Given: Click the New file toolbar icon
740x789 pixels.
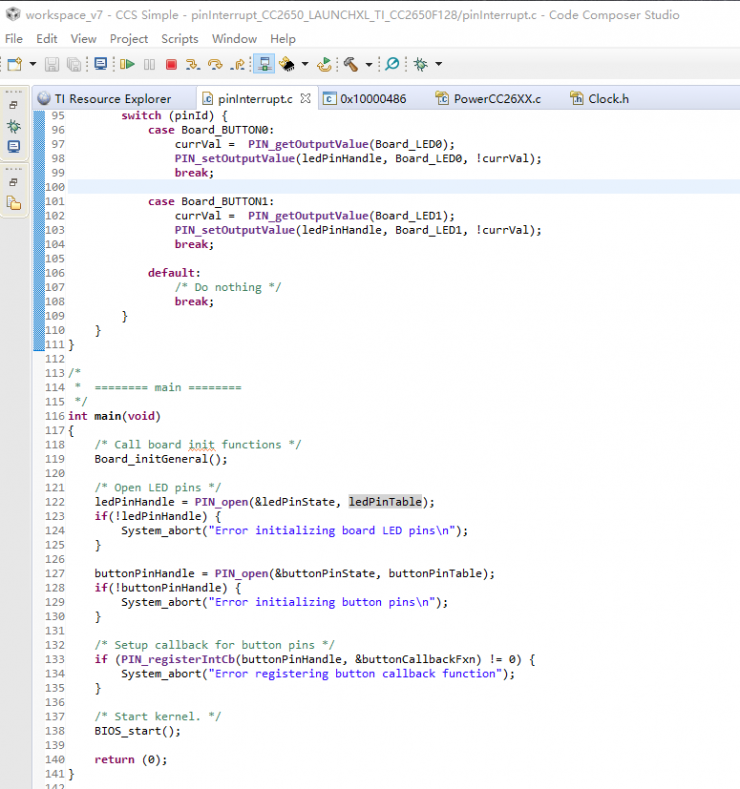Looking at the screenshot, I should point(14,64).
